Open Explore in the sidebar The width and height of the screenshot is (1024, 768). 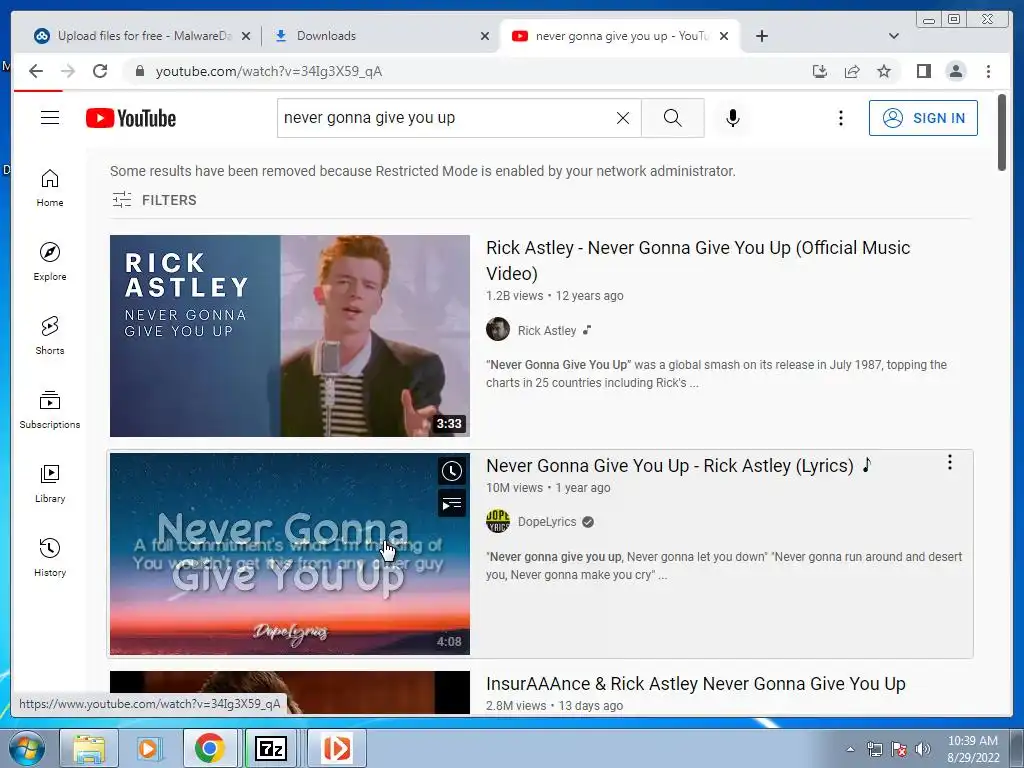(50, 262)
